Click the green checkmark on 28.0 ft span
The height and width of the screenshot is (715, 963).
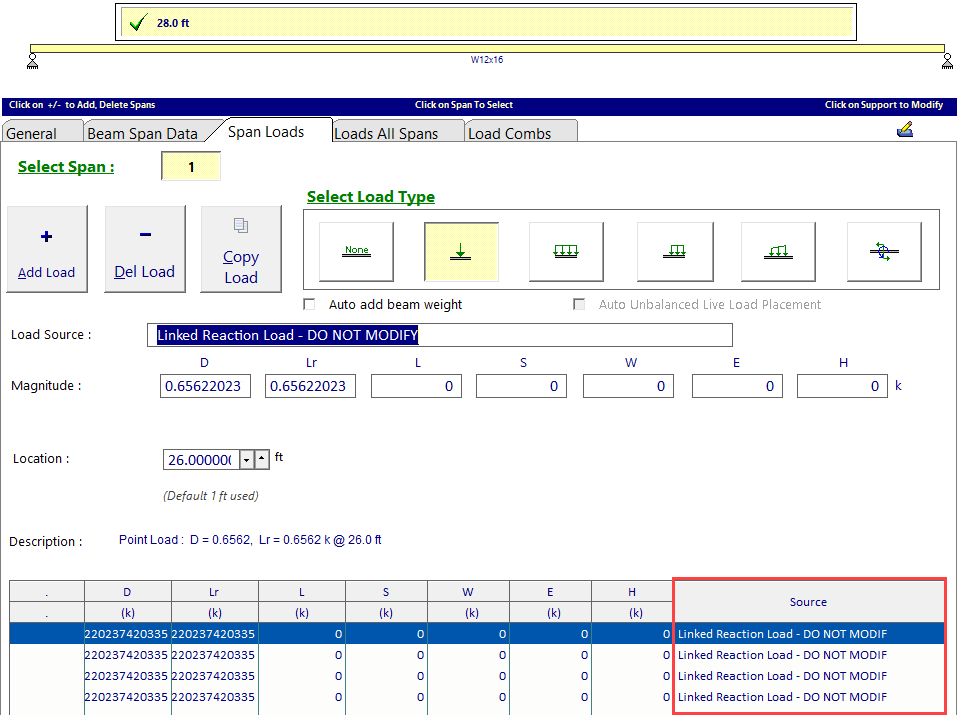point(138,23)
